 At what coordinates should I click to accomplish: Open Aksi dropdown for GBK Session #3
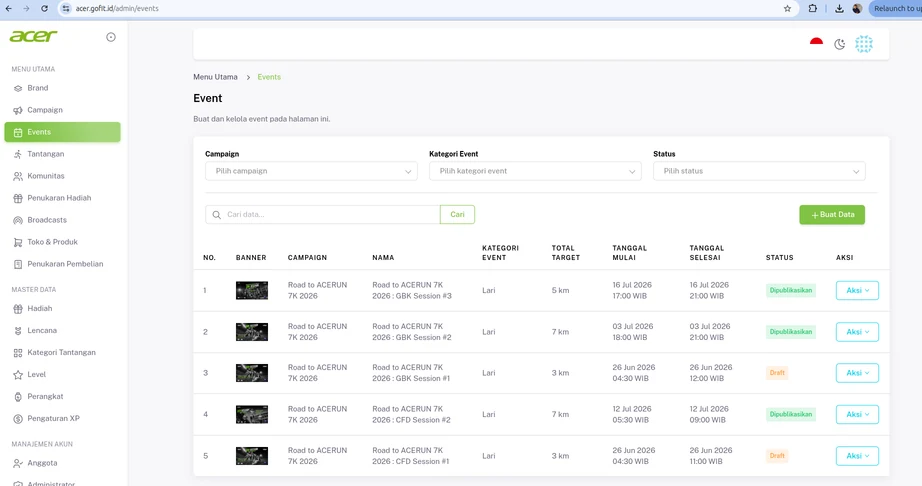pos(857,290)
